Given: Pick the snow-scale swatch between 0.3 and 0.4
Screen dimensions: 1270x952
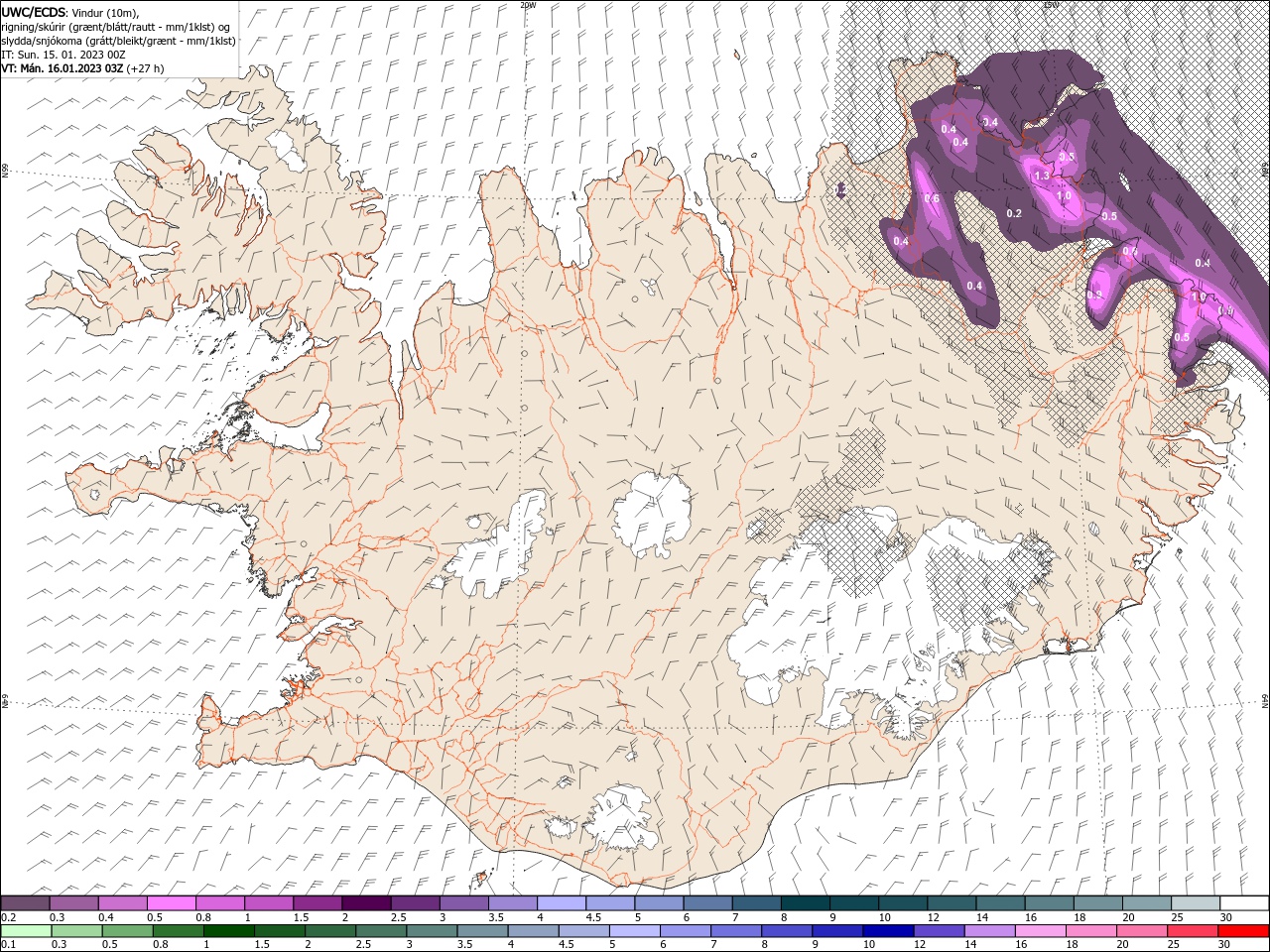Looking at the screenshot, I should click(x=73, y=903).
